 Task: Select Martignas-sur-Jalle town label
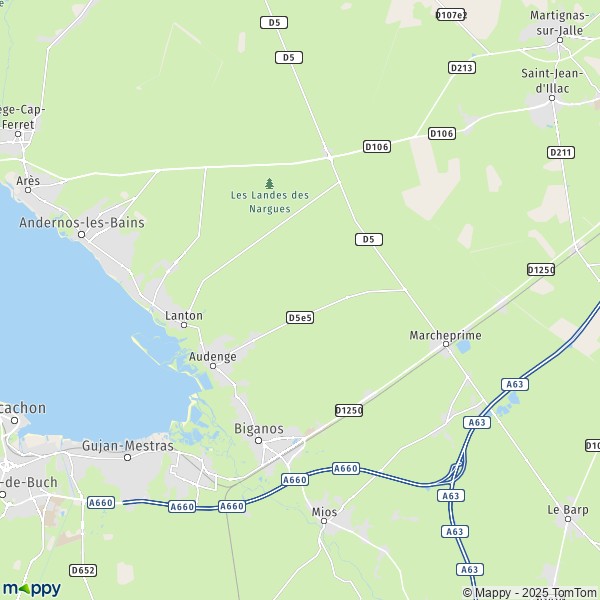[559, 23]
